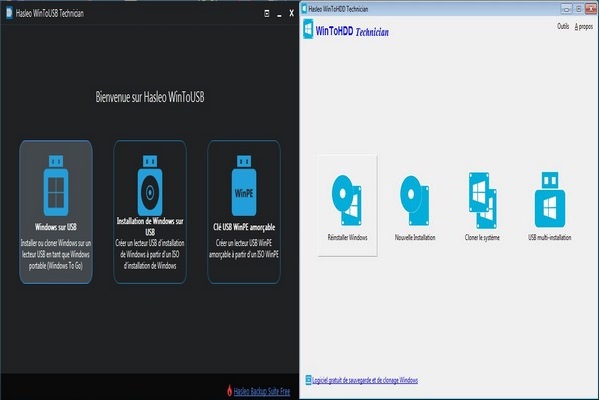Click the WinToHDD title bar app icon

click(304, 8)
